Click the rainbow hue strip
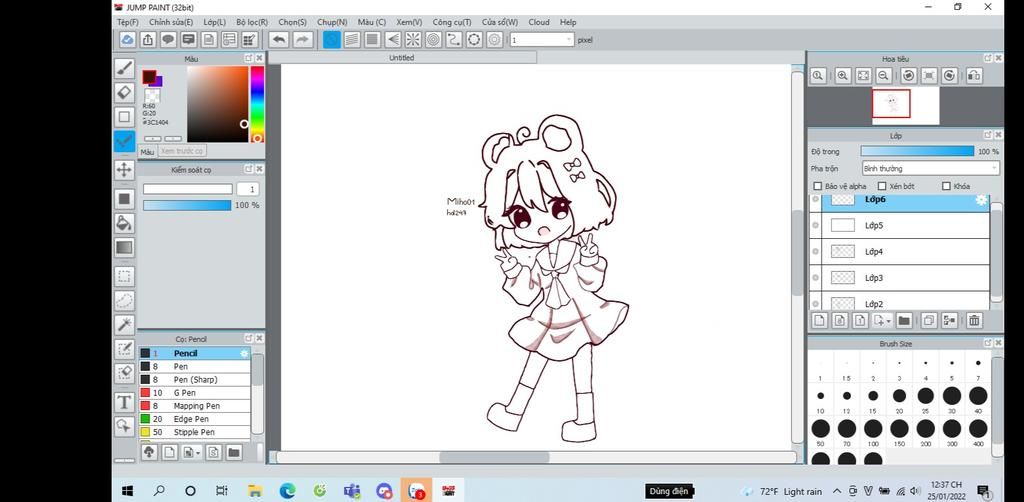Viewport: 1024px width, 502px height. pos(257,103)
